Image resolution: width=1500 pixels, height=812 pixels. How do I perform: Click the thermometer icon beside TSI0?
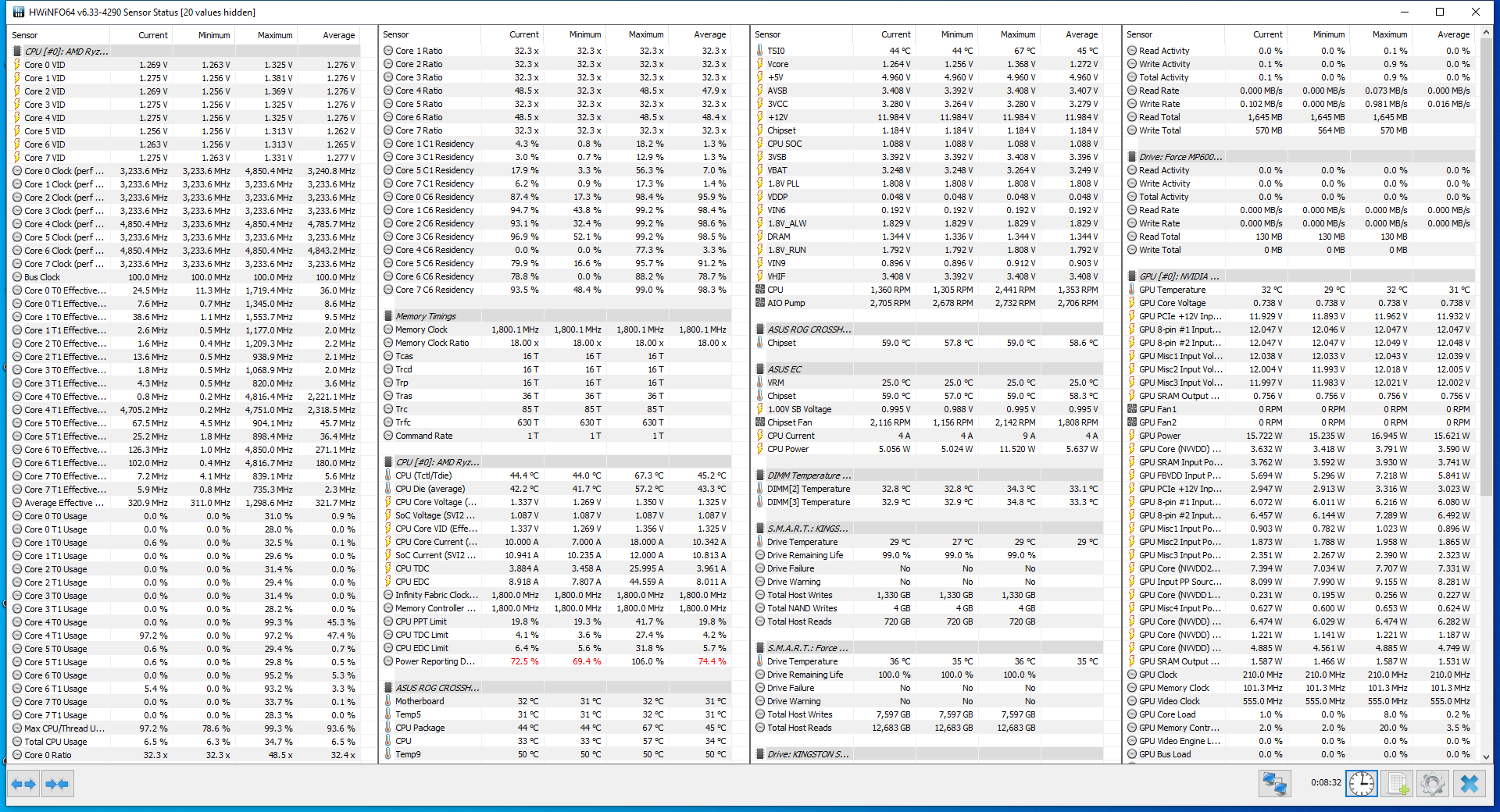click(x=760, y=51)
